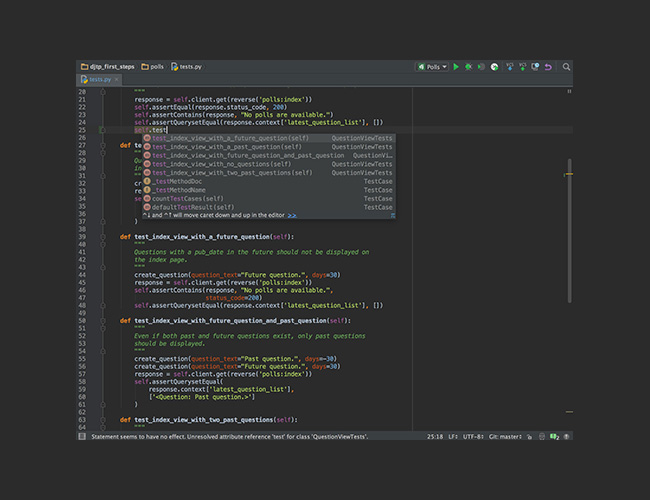
Task: Click field icon beside _testMethodName suggestion
Action: (x=147, y=190)
